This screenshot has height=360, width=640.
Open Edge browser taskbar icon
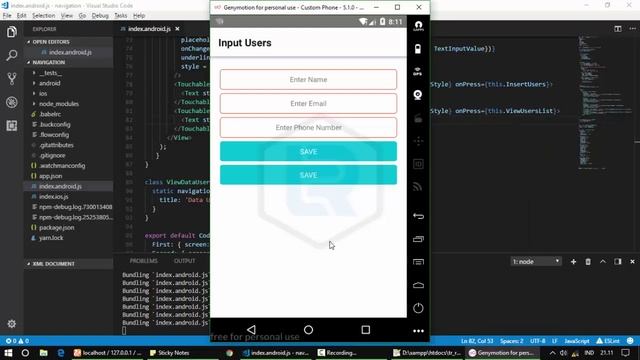point(61,353)
